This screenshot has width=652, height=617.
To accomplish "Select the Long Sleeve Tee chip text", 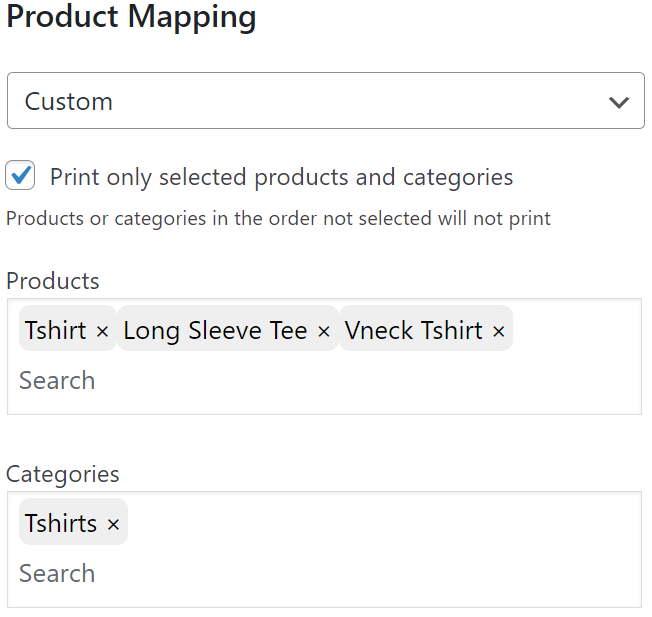I will point(215,331).
